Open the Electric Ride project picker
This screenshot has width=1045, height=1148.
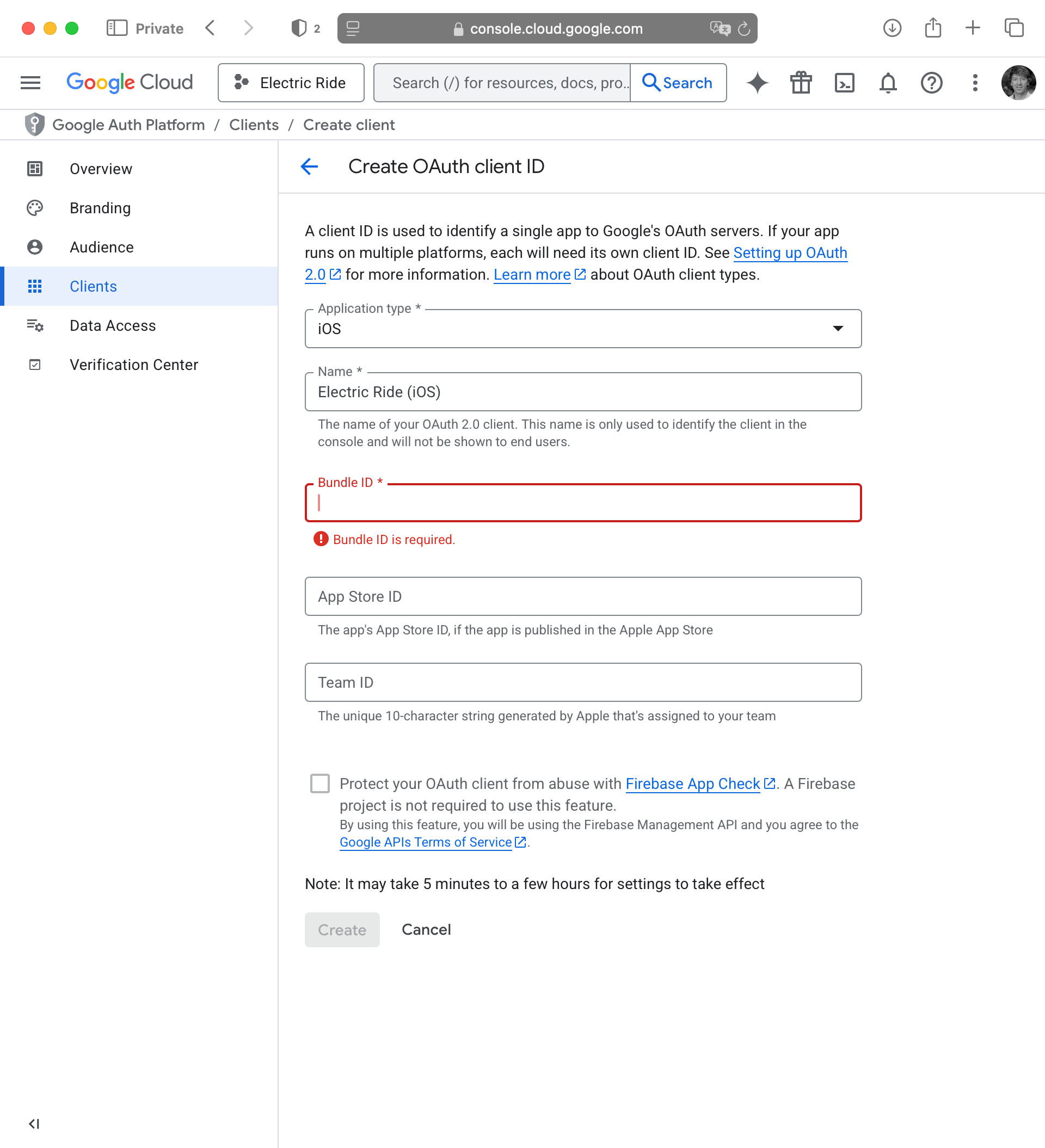pyautogui.click(x=291, y=83)
